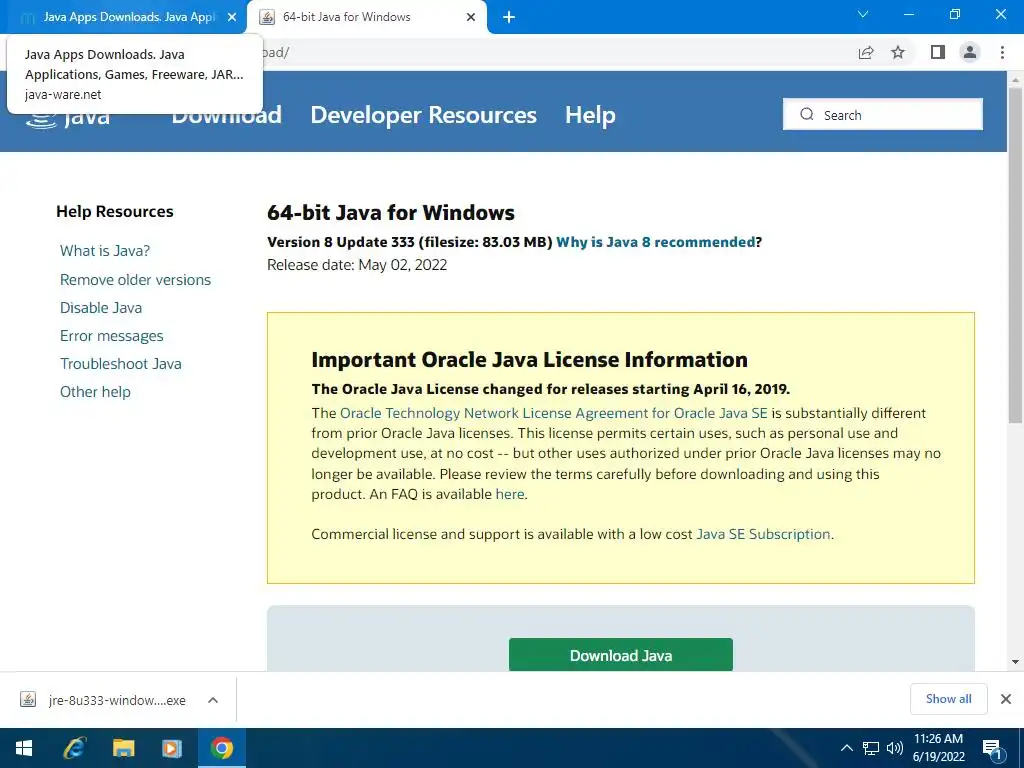Viewport: 1024px width, 768px height.
Task: Click the 64-bit Java for Windows heading
Action: (x=391, y=213)
